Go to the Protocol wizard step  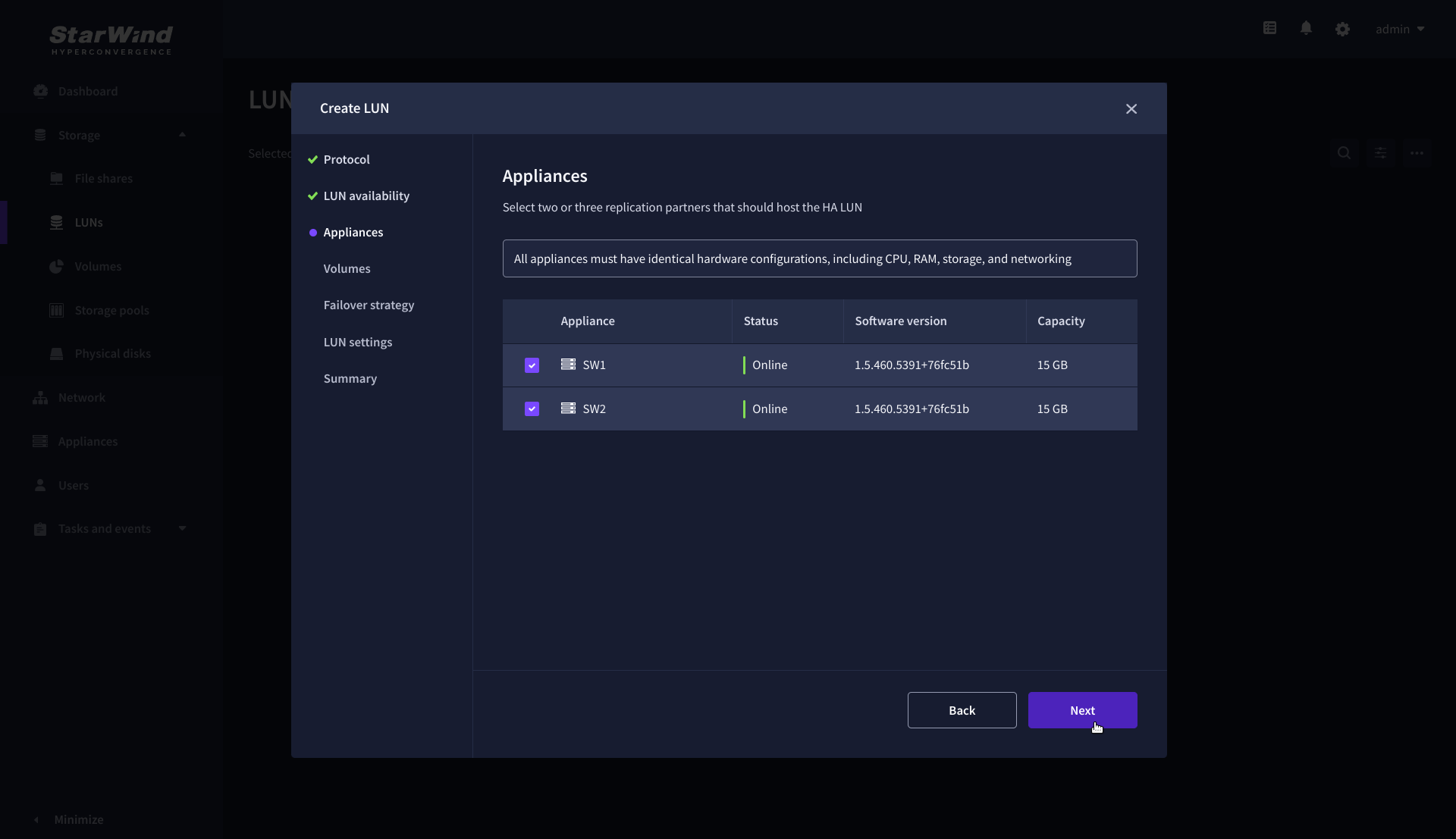pyautogui.click(x=347, y=159)
